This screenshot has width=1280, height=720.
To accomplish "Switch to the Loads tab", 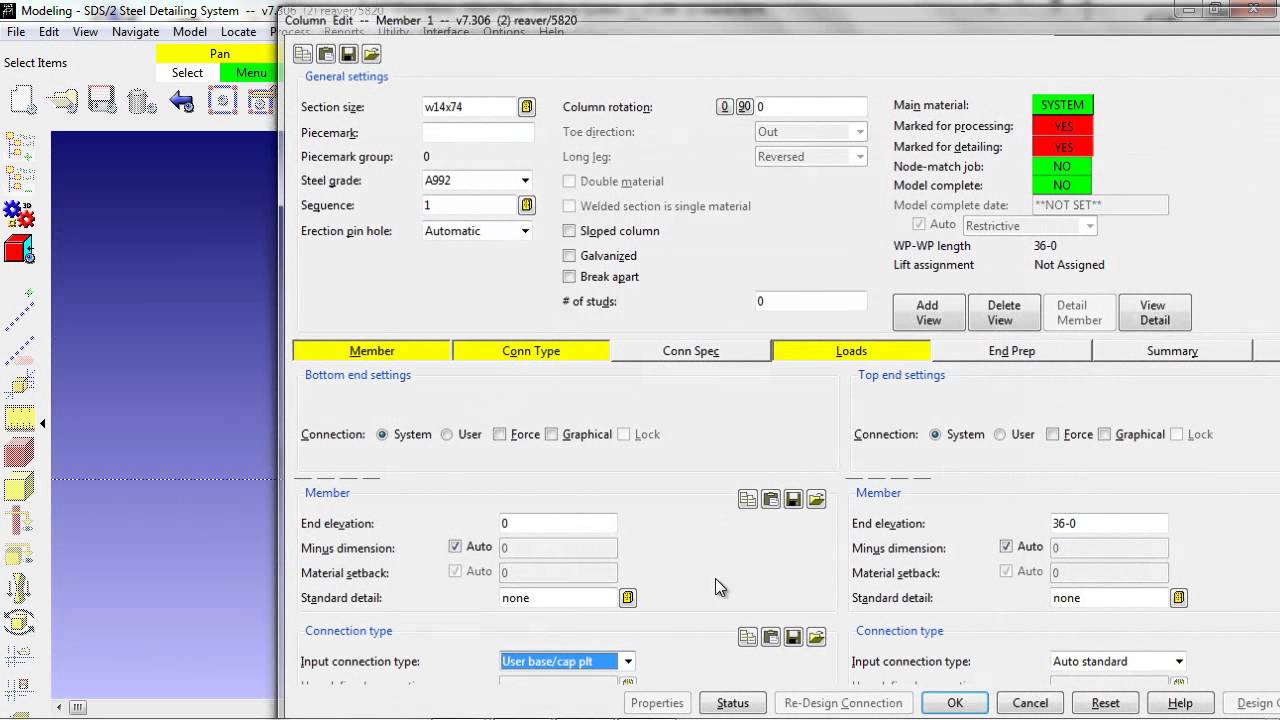I will [x=851, y=351].
